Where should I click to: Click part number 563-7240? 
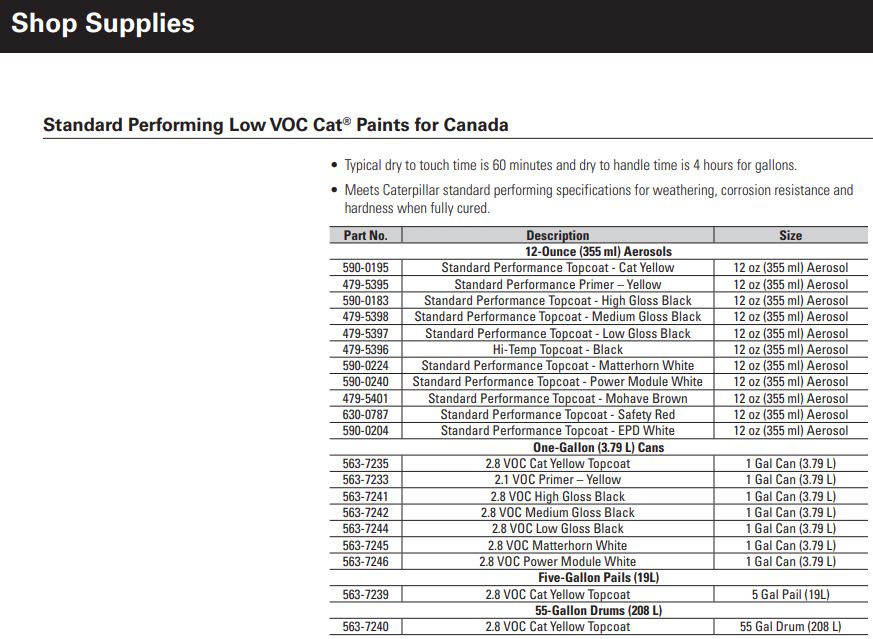click(x=365, y=627)
